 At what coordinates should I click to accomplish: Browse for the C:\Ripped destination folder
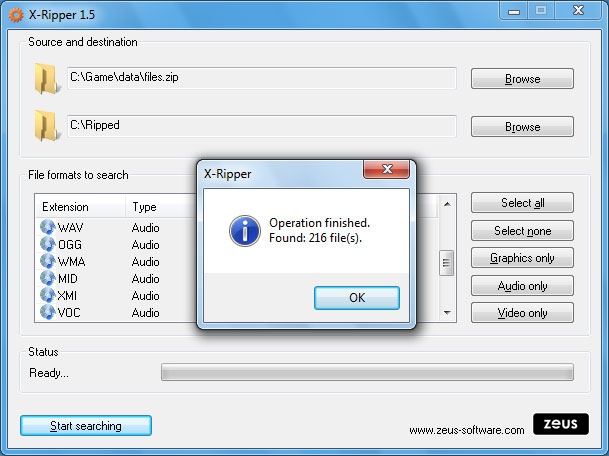click(522, 127)
